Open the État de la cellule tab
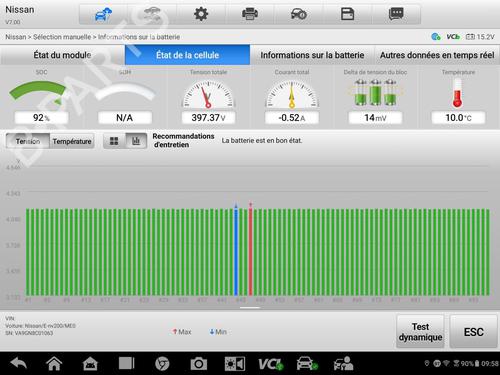The width and height of the screenshot is (500, 375). pyautogui.click(x=187, y=55)
